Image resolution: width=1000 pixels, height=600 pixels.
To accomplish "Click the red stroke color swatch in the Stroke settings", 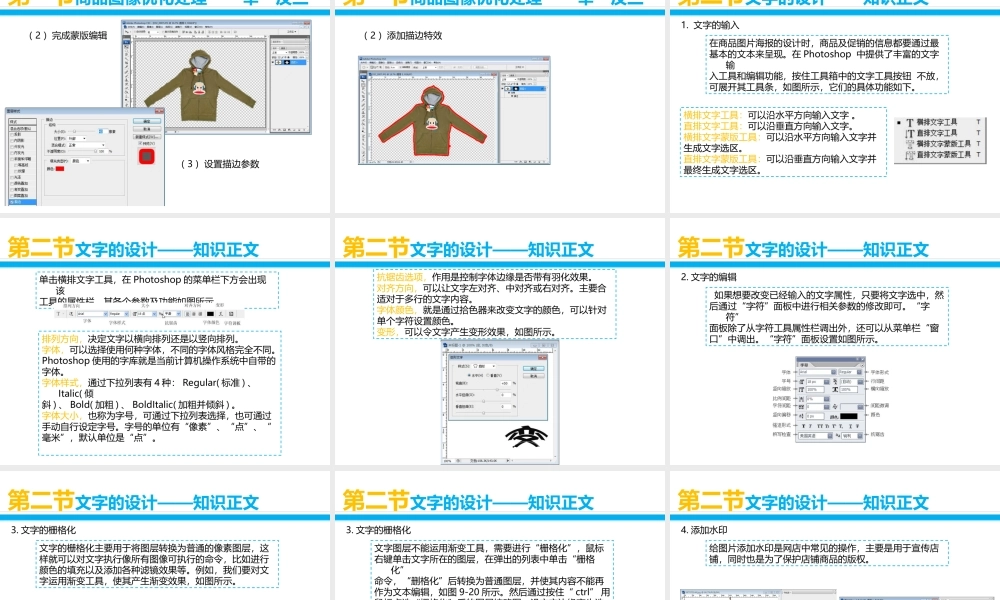I will coord(59,168).
